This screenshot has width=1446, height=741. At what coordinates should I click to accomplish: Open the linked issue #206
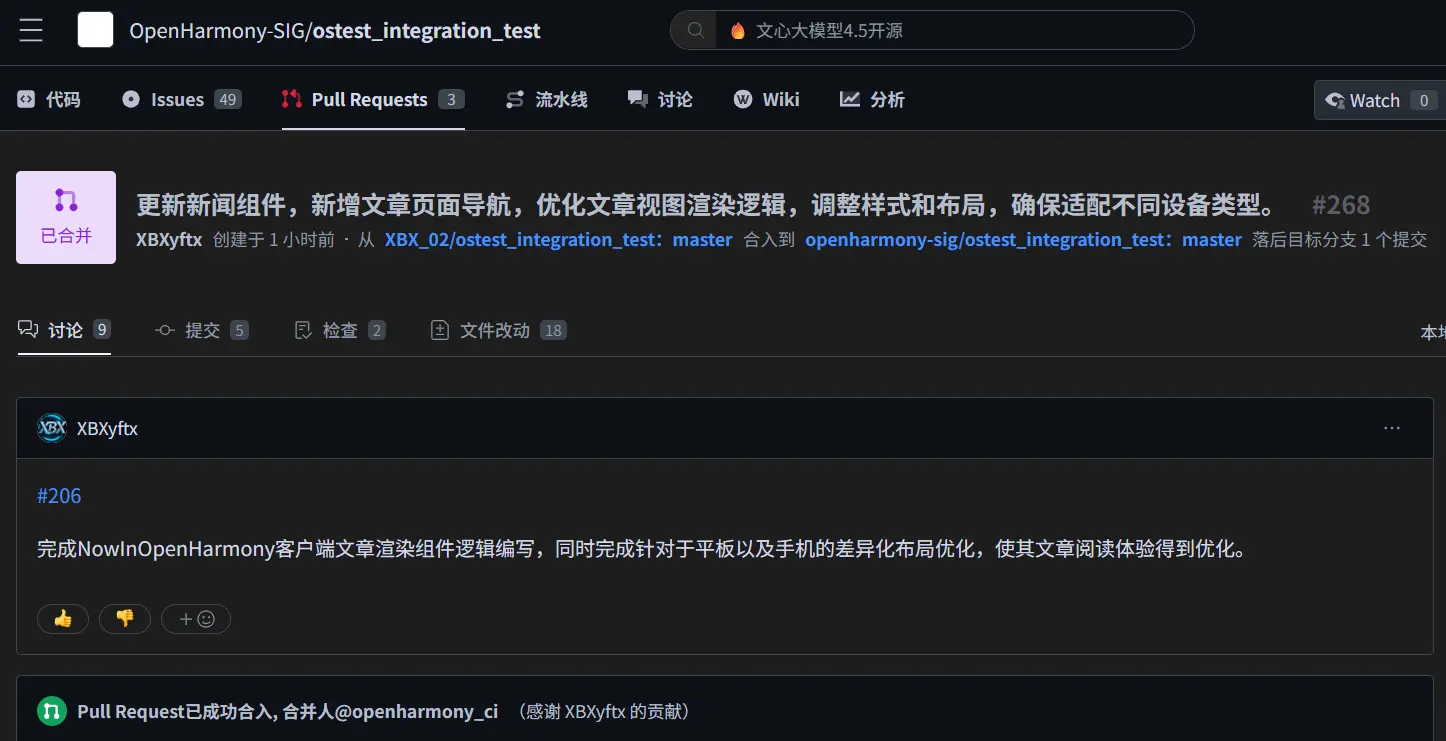pyautogui.click(x=59, y=496)
